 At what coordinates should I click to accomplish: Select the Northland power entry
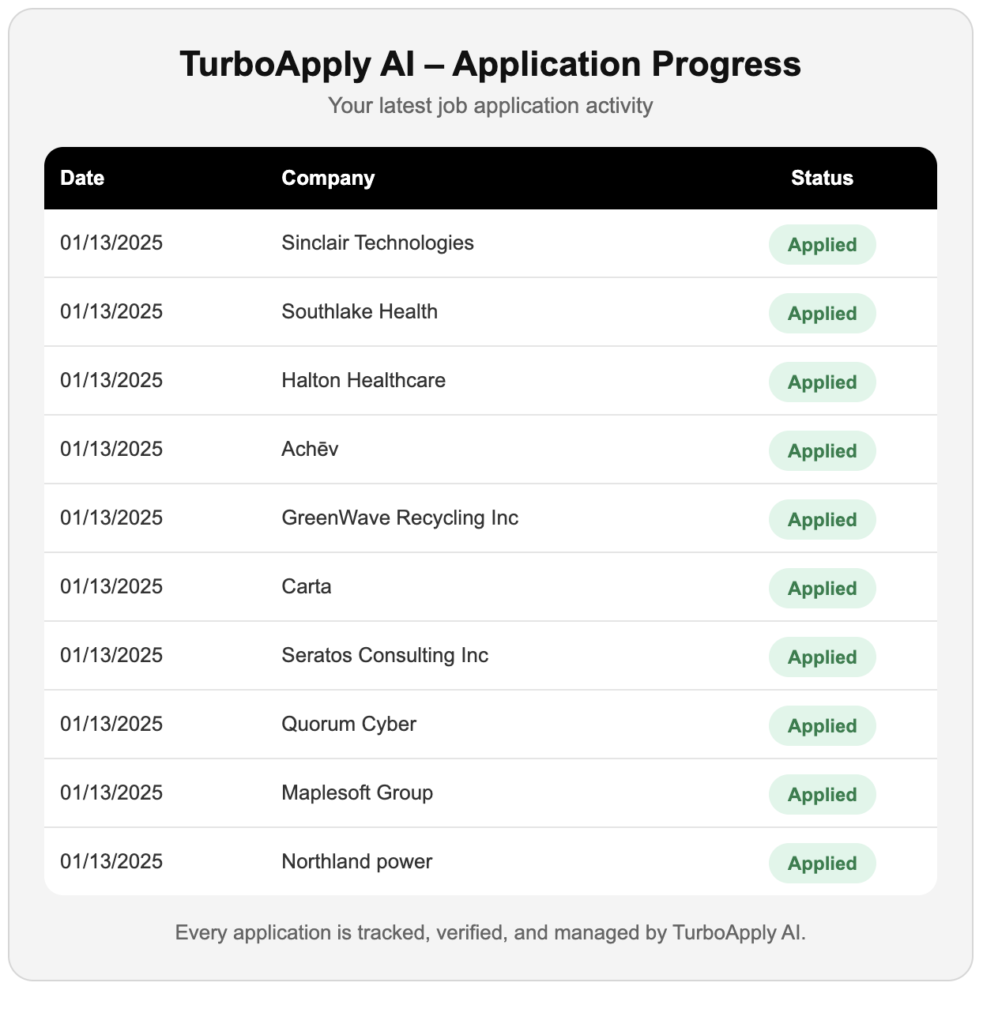point(356,862)
